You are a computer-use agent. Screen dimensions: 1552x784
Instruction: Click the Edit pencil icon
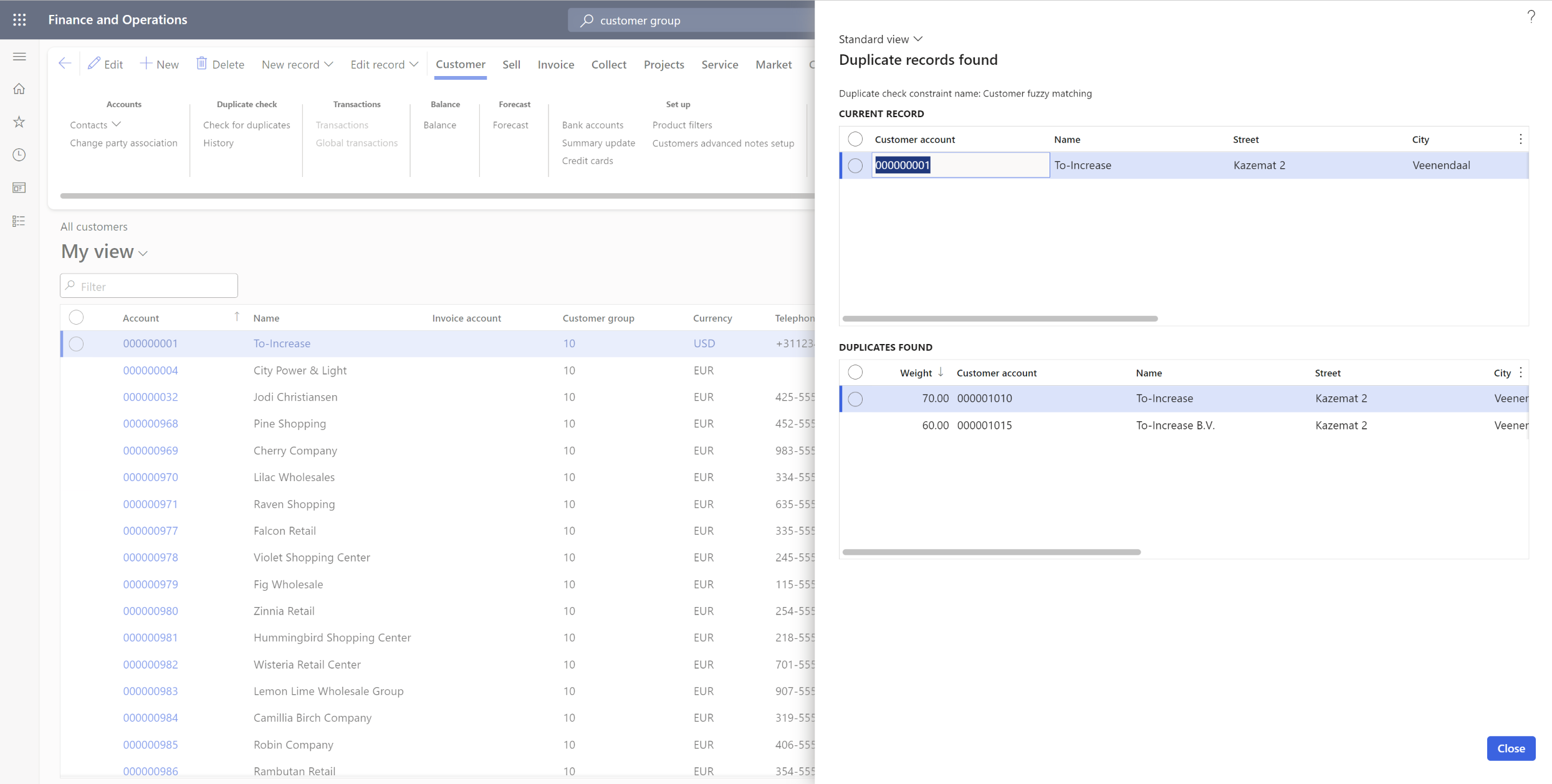pos(94,64)
